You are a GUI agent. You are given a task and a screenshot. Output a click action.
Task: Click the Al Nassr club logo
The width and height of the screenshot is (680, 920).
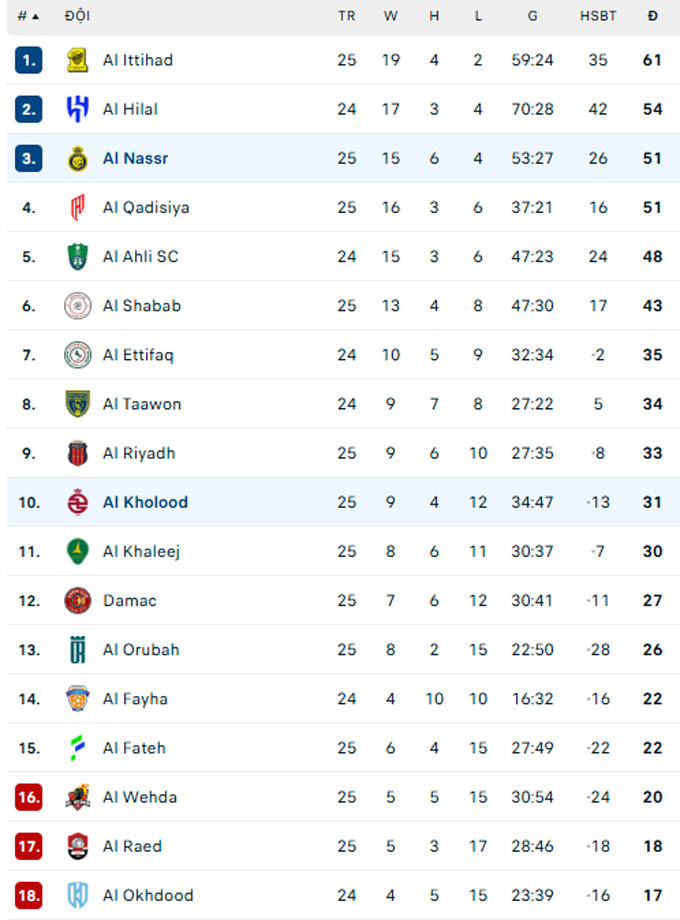point(77,158)
